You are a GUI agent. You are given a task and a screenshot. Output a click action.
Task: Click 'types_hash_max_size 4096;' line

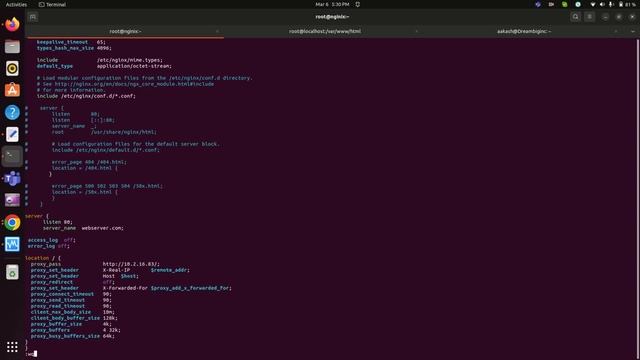click(74, 48)
